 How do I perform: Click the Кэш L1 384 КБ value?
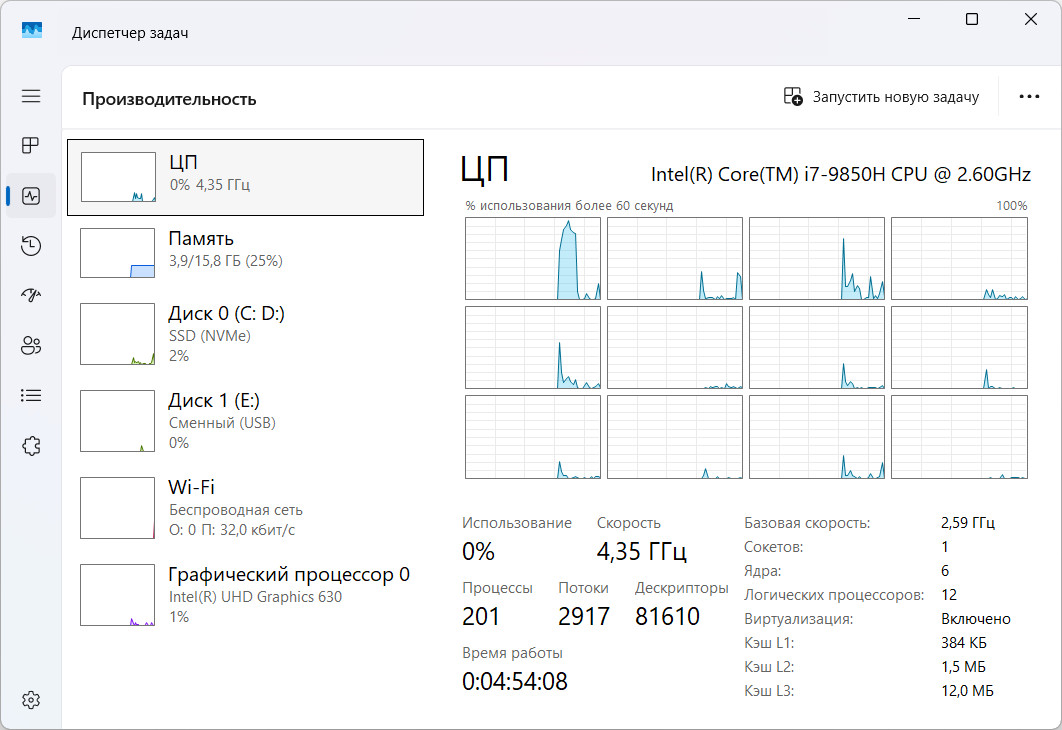(x=964, y=643)
